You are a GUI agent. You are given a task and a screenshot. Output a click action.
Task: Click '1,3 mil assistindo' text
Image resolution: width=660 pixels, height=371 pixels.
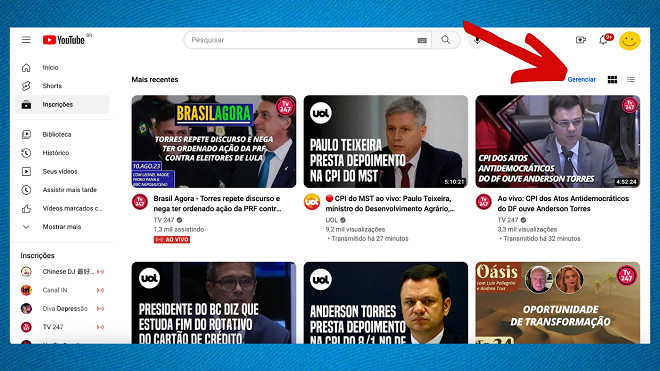(178, 230)
